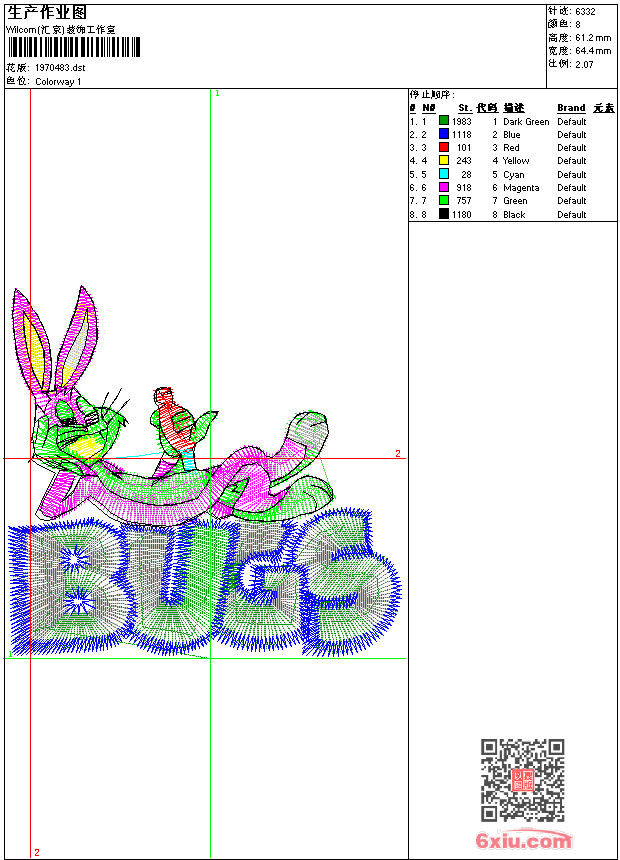This screenshot has height=860, width=620.
Task: Click the '停止顺序:' heading
Action: coord(432,94)
